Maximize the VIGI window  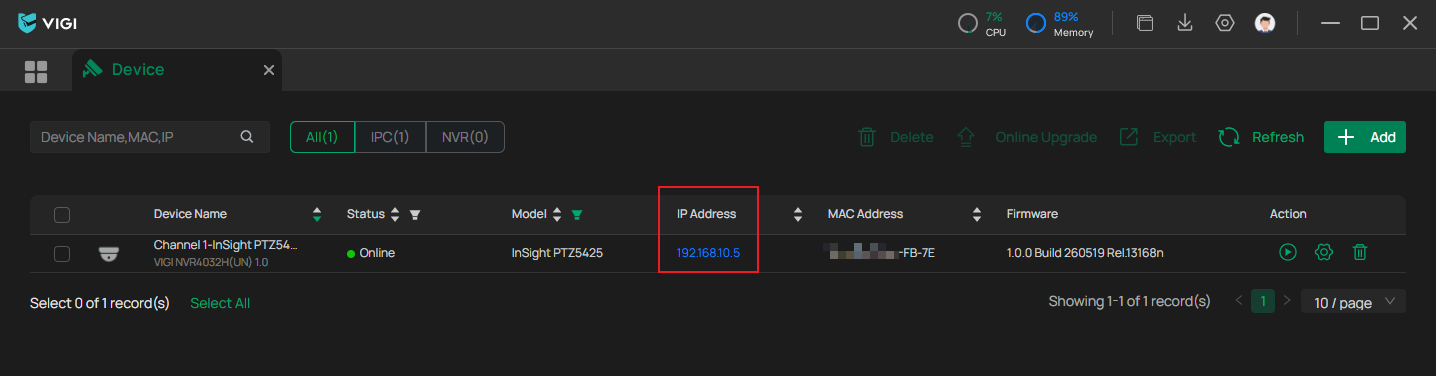click(x=1370, y=23)
